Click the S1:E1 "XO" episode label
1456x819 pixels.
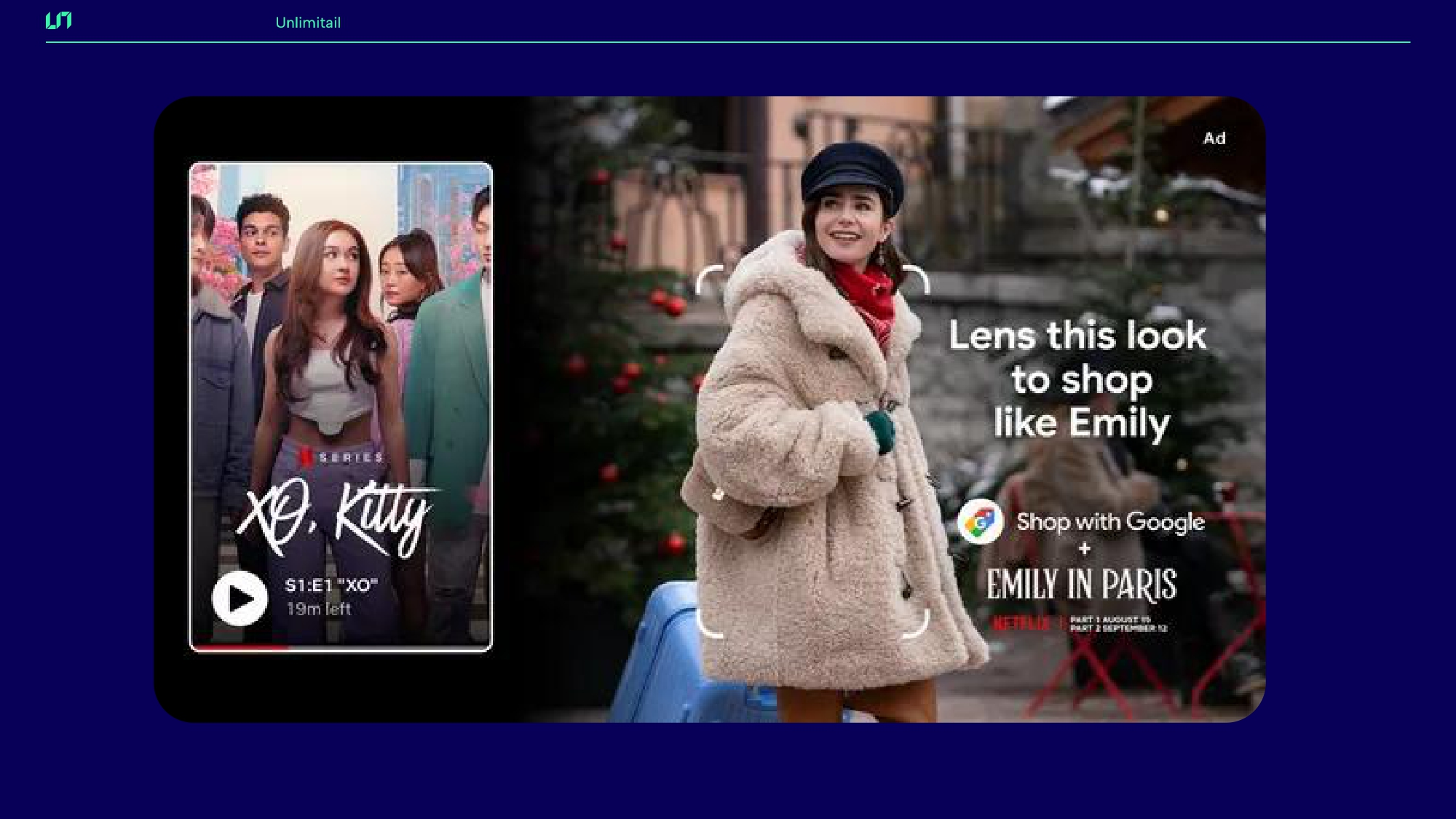331,585
